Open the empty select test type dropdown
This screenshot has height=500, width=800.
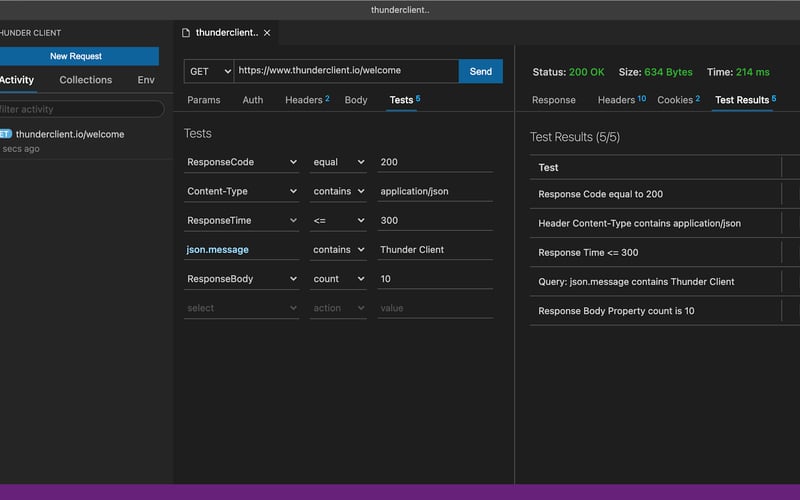pos(242,308)
